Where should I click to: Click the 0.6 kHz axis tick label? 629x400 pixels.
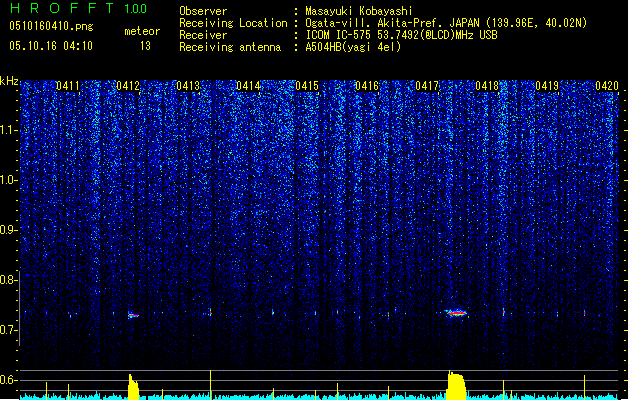point(9,380)
